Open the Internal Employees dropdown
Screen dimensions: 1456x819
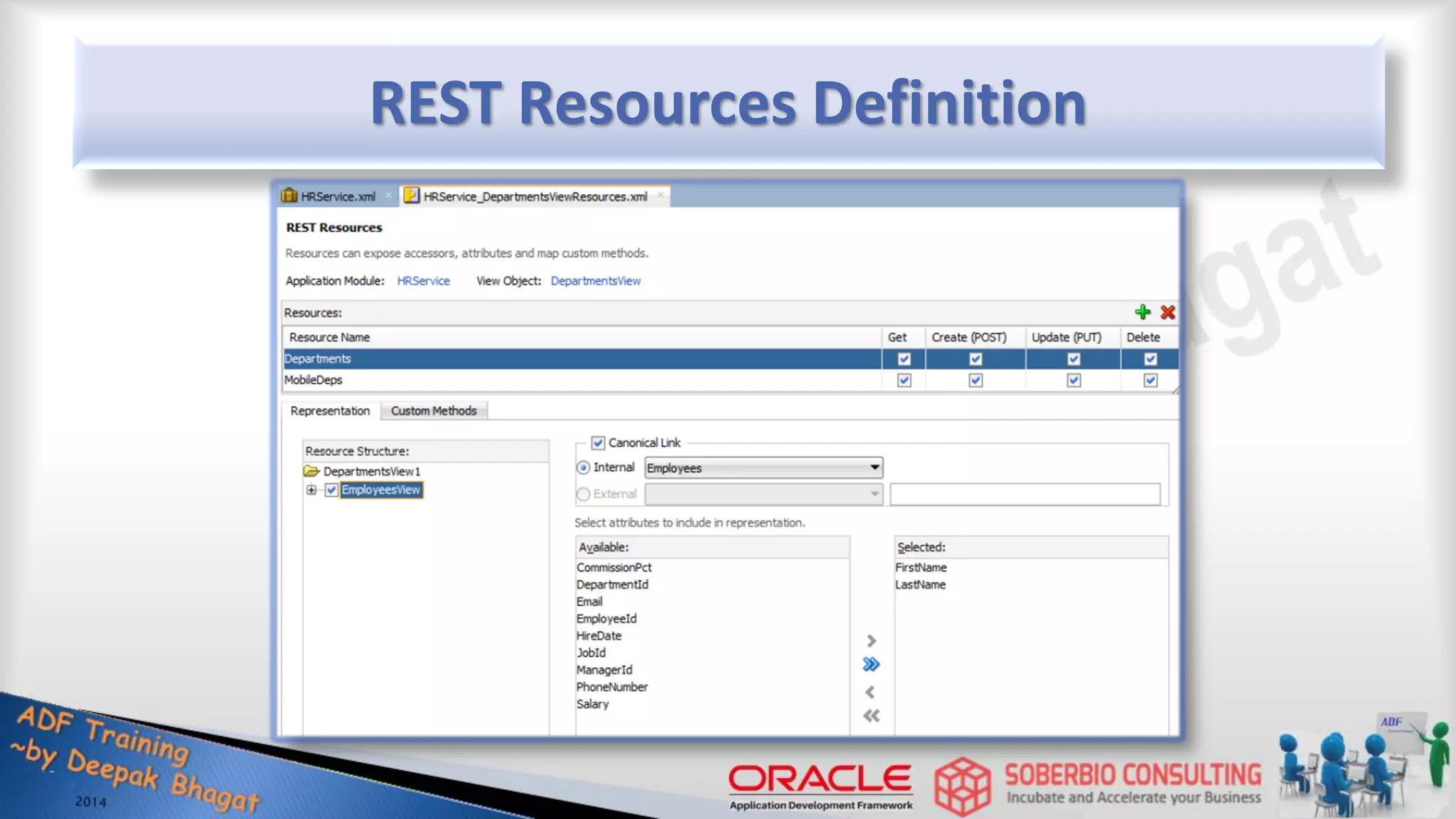pyautogui.click(x=874, y=468)
